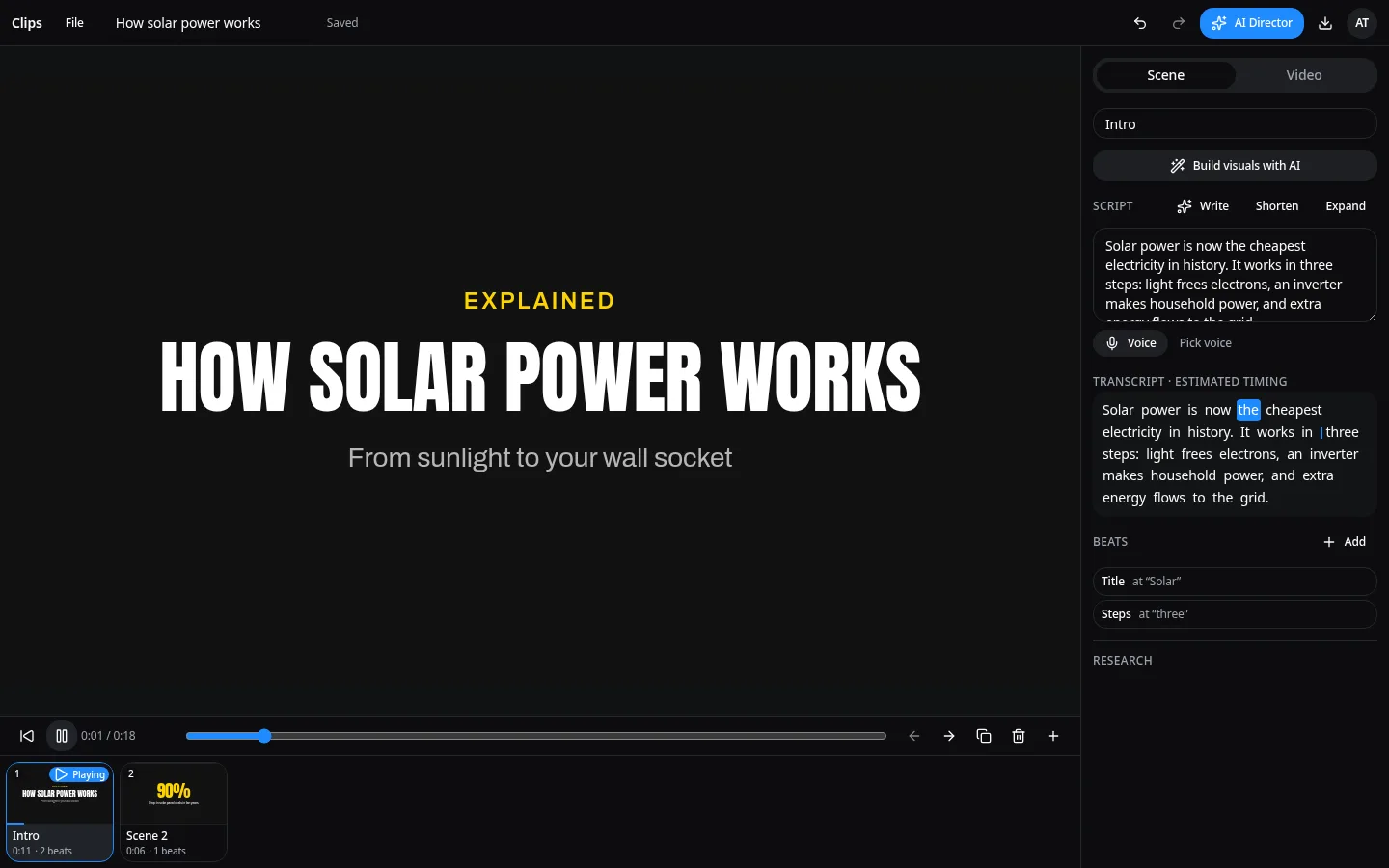The height and width of the screenshot is (868, 1389).
Task: Pause playback
Action: [x=62, y=736]
